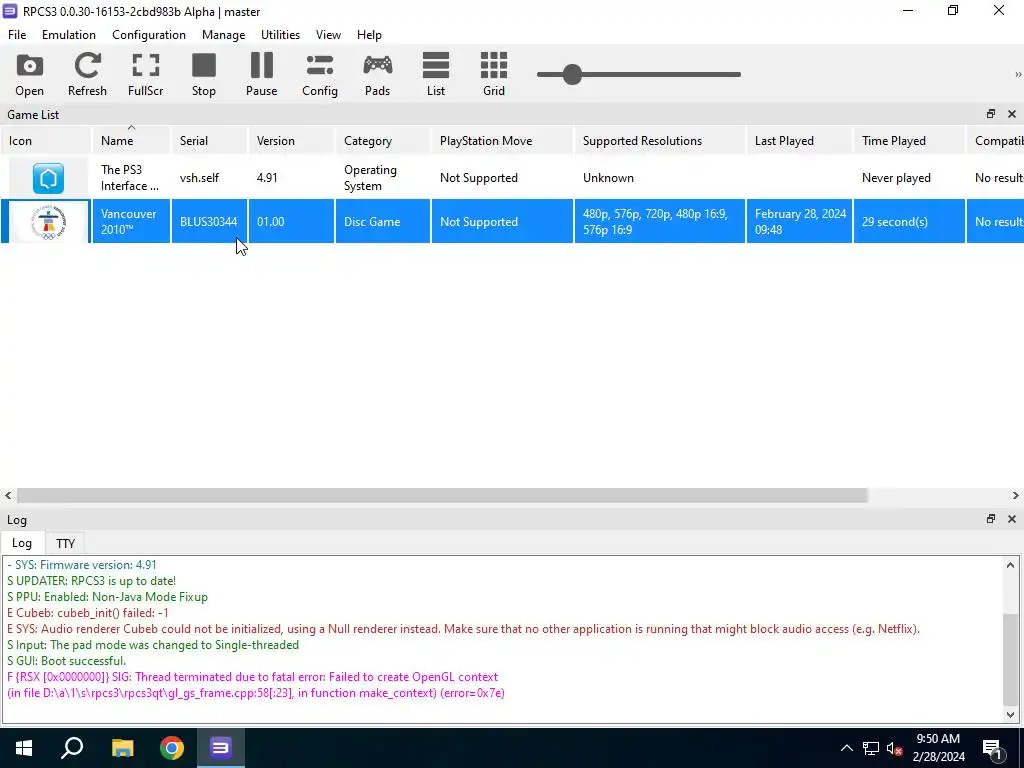Enter fullscreen with the FullScr button
Image resolution: width=1024 pixels, height=768 pixels.
(146, 74)
